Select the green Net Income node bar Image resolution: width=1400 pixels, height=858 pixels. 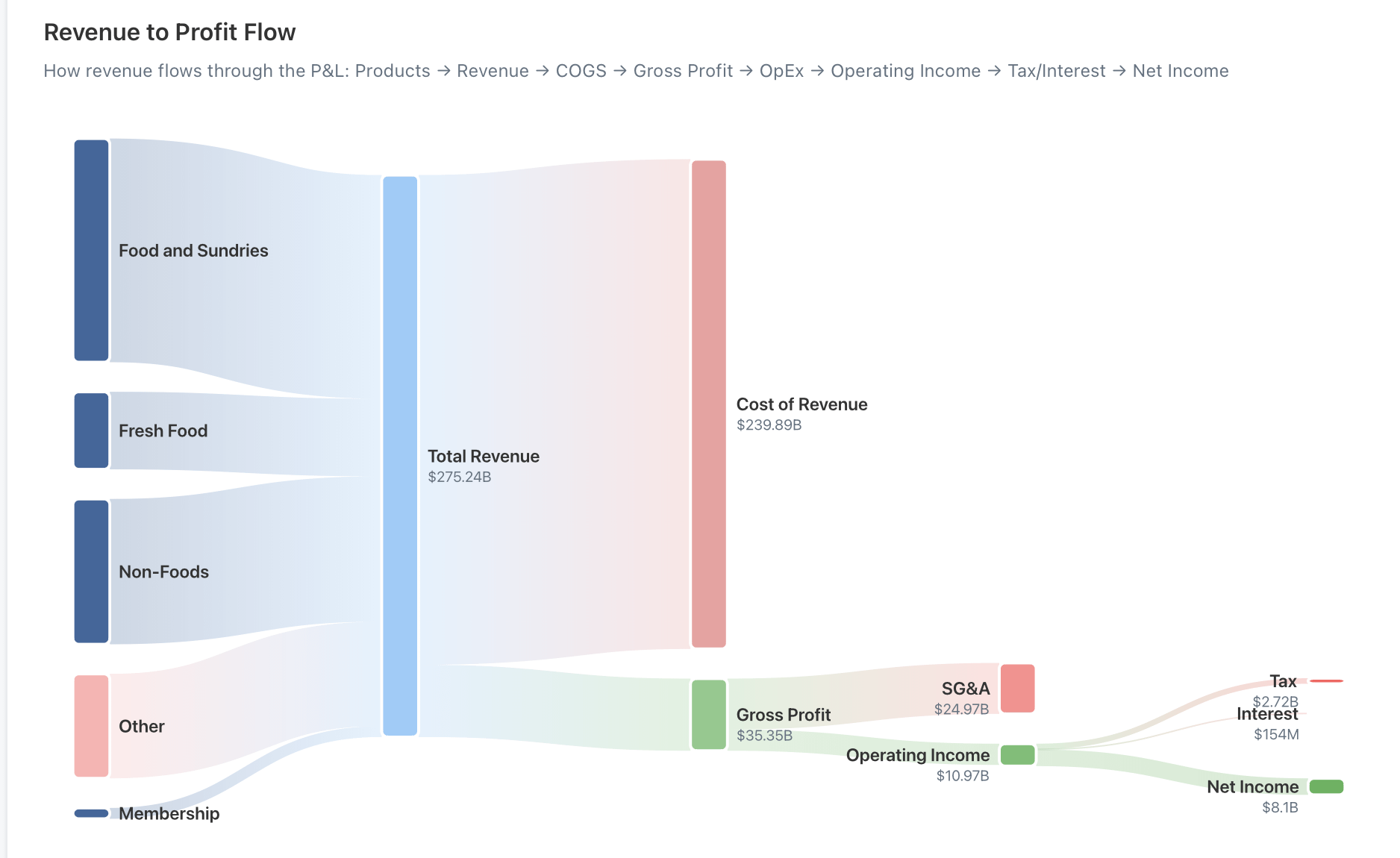click(x=1326, y=786)
